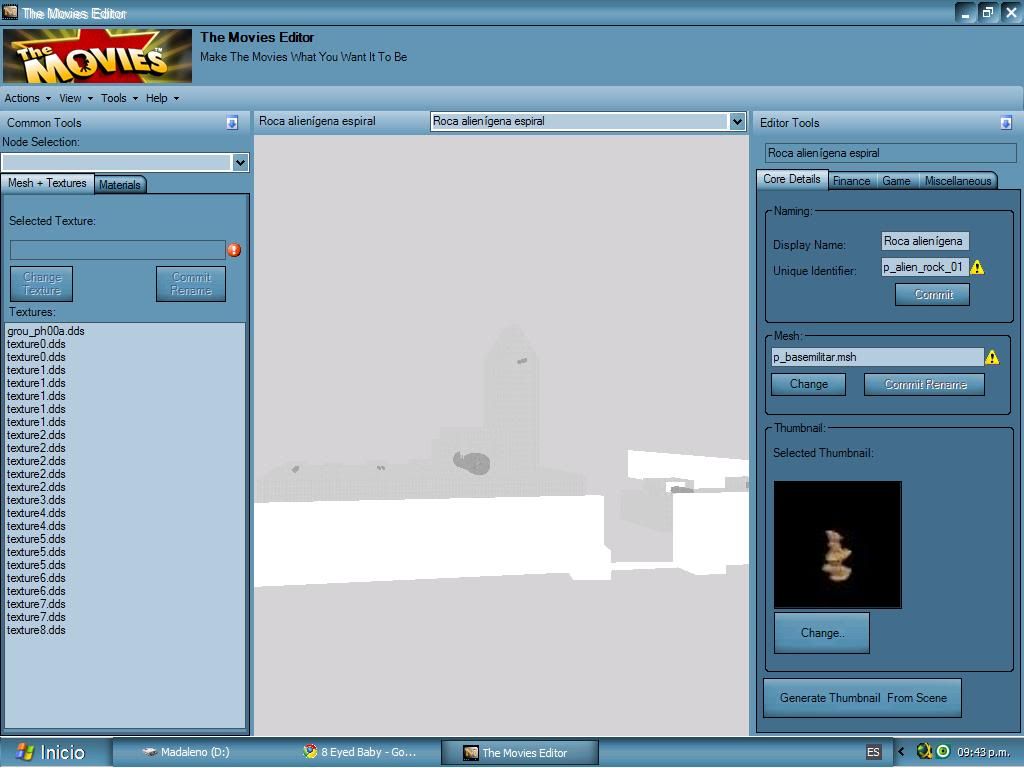Switch to the Mesh + Textures tab
Image resolution: width=1024 pixels, height=768 pixels.
(47, 184)
